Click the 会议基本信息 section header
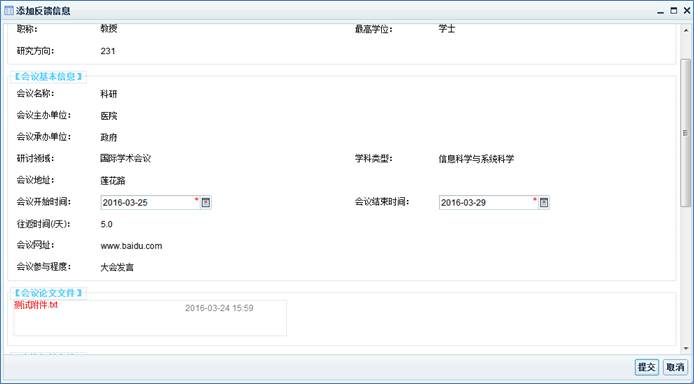Viewport: 694px width, 384px height. (x=47, y=77)
